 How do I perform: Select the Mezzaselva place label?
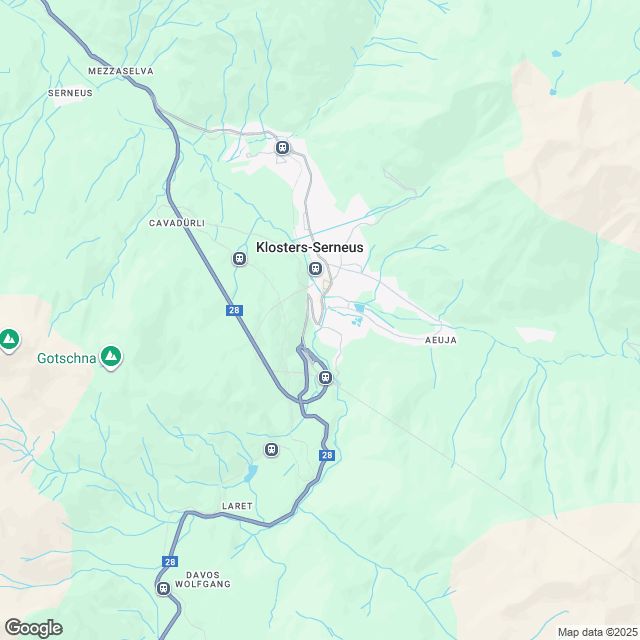pos(121,71)
